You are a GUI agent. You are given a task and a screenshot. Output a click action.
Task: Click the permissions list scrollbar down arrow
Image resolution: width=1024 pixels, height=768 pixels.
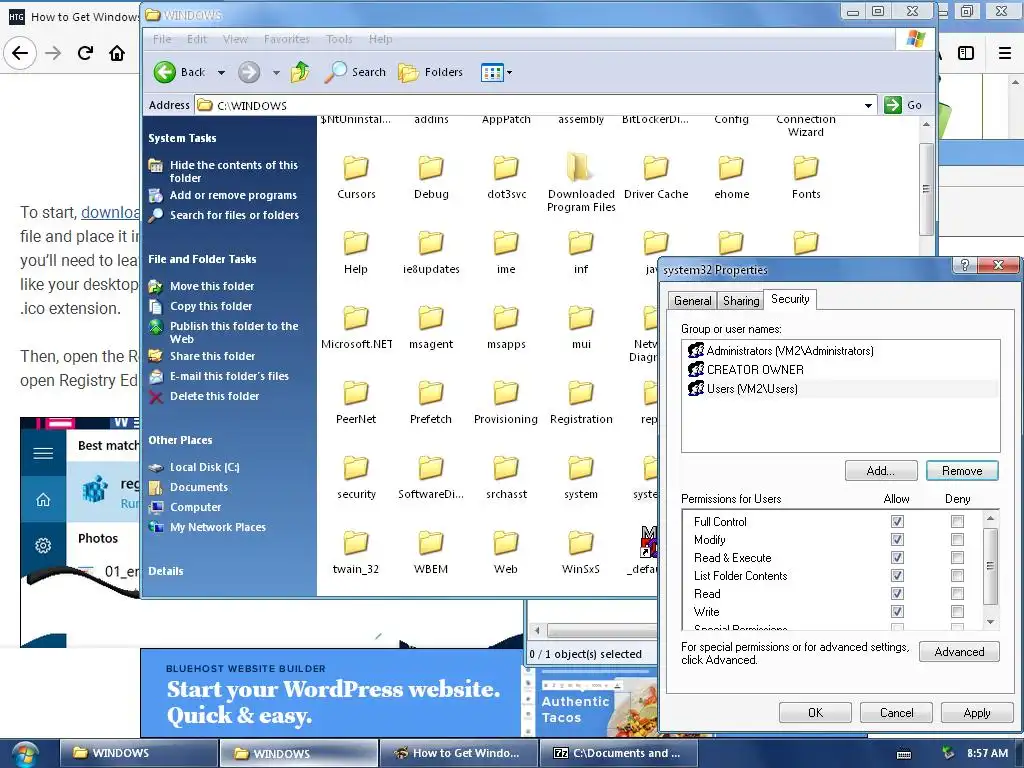point(991,622)
